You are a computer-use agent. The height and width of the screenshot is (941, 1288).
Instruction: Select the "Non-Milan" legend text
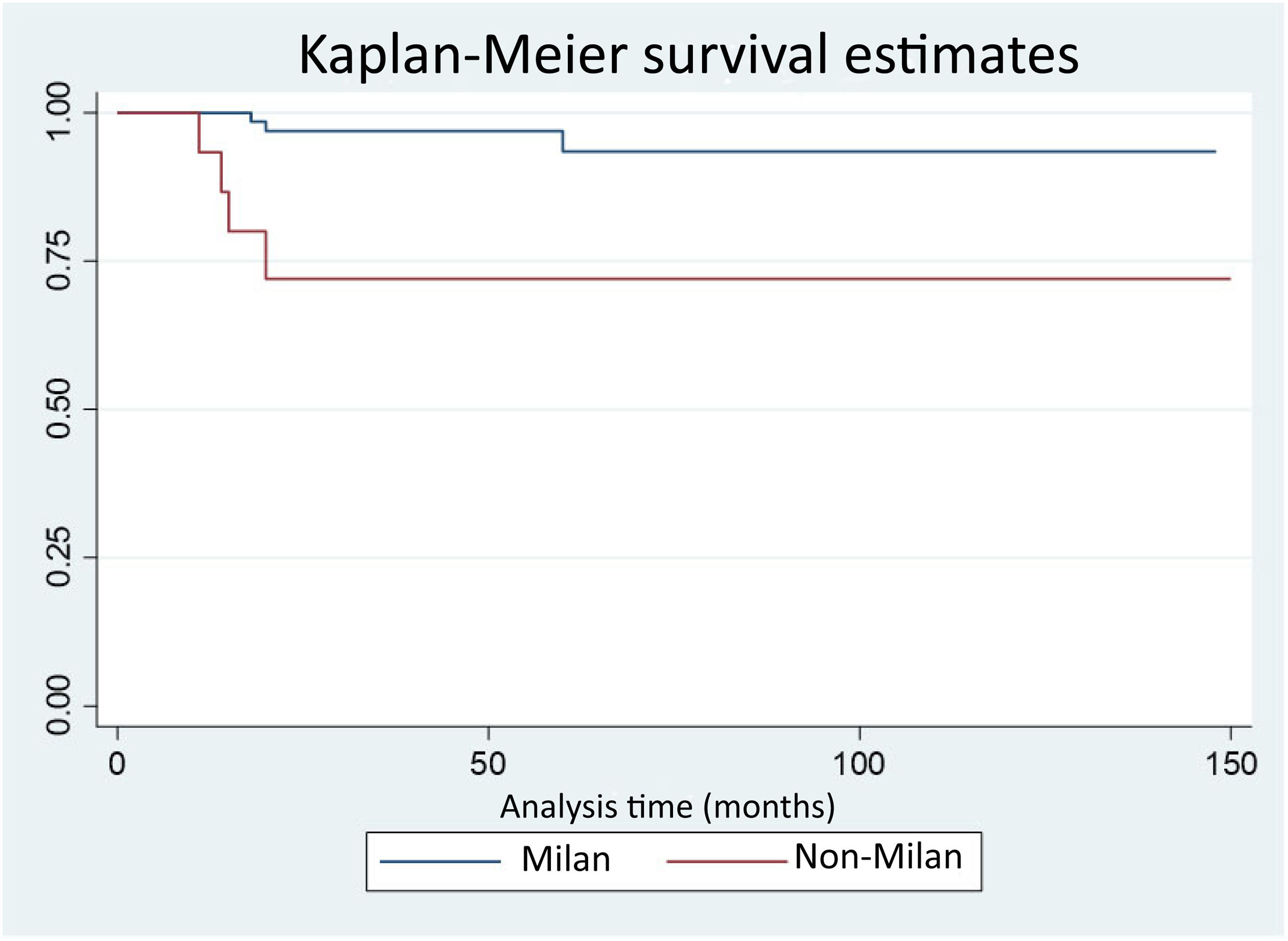[878, 857]
